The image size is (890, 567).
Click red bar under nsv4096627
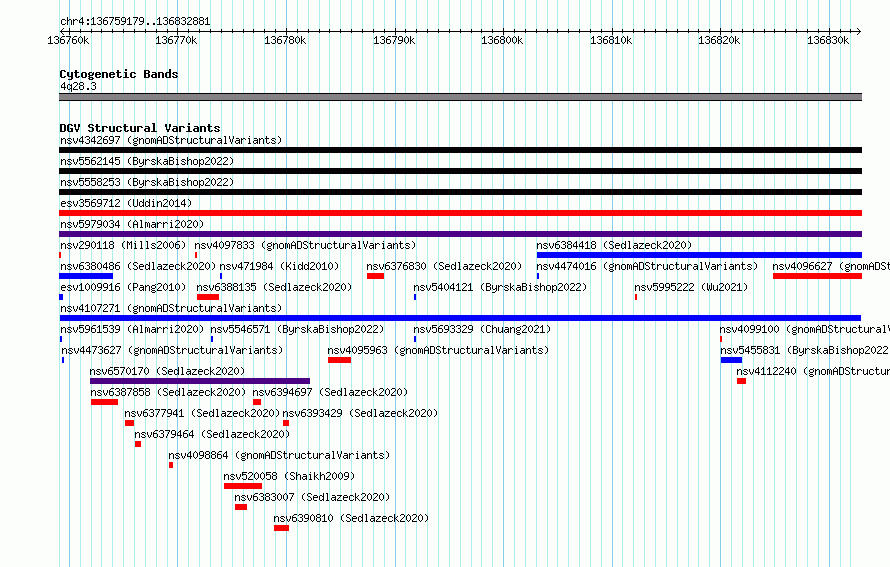(x=817, y=276)
